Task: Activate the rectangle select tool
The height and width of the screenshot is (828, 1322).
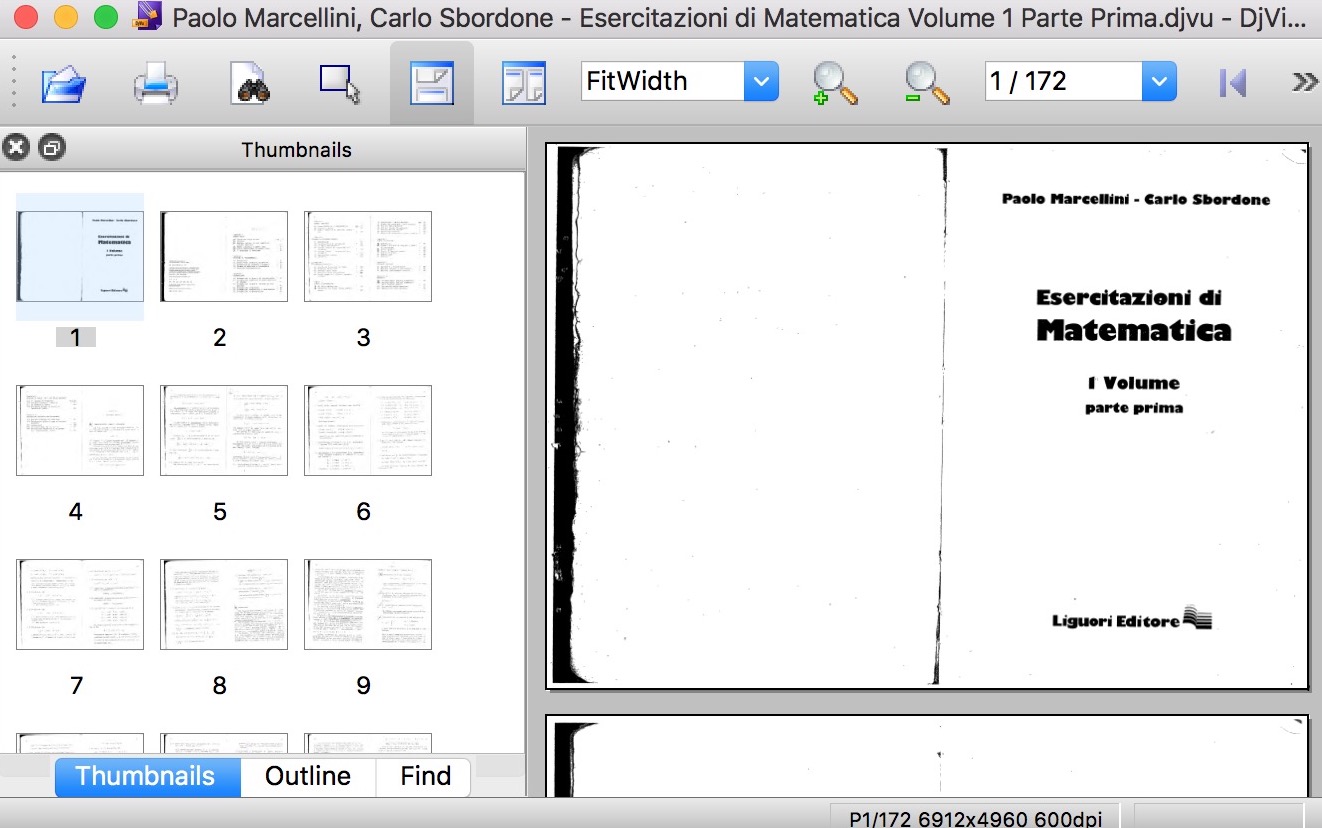Action: click(340, 83)
